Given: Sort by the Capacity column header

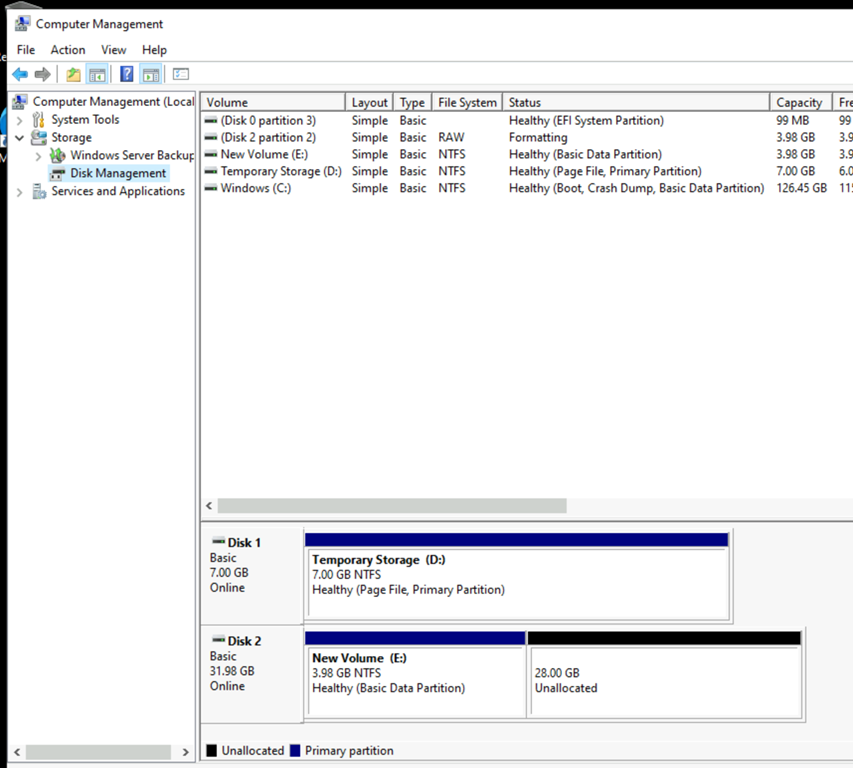Looking at the screenshot, I should click(799, 103).
